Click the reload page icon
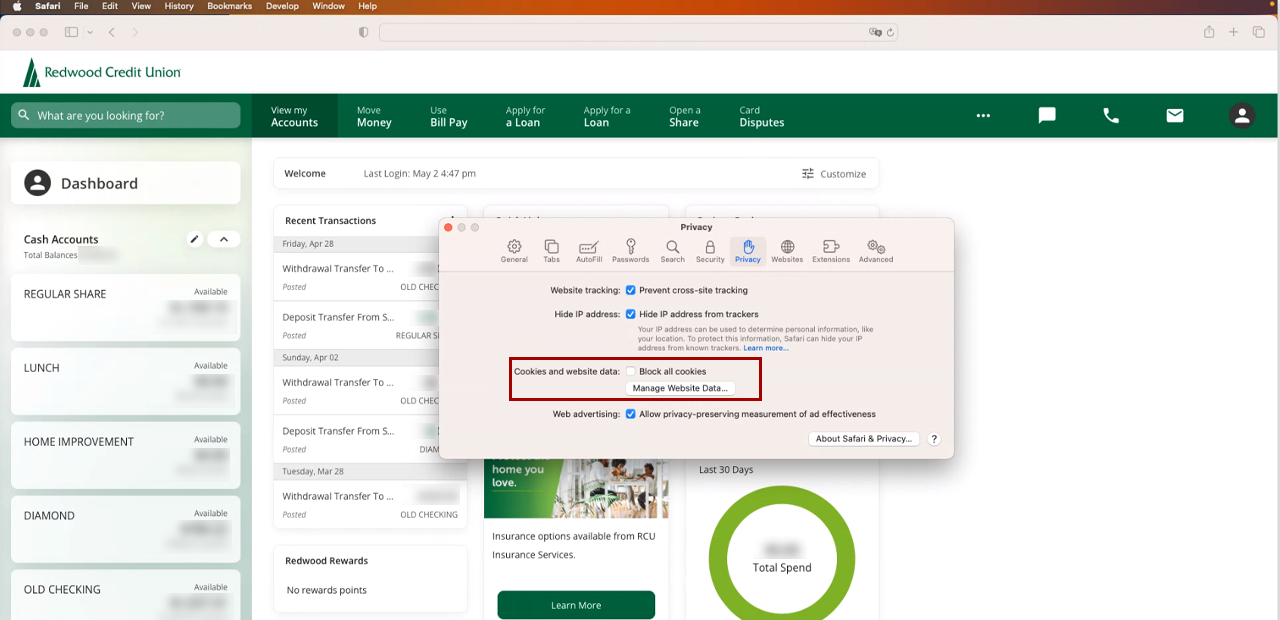 coord(890,32)
